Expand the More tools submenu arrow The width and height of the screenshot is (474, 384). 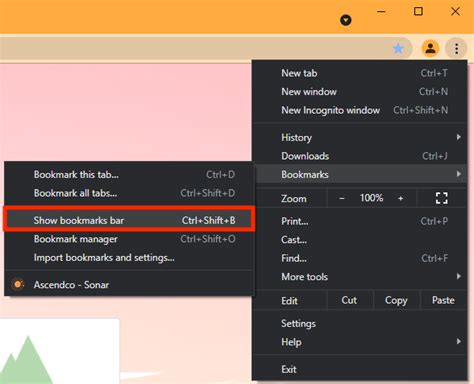tap(459, 276)
